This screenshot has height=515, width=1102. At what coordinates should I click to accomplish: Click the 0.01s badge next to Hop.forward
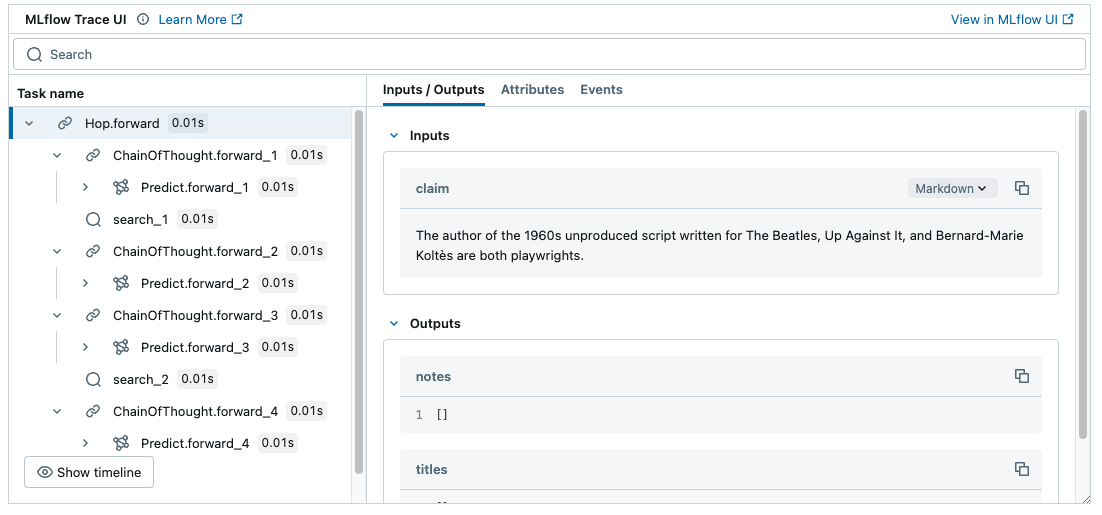coord(188,123)
